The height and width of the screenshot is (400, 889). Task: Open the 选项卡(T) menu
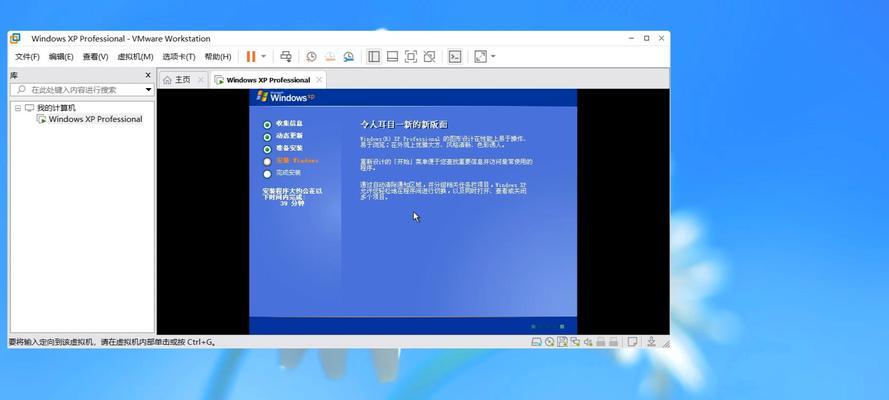tap(179, 57)
